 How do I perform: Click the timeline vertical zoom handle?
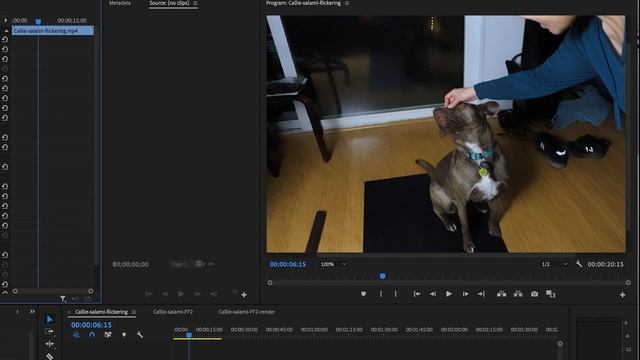[560, 344]
